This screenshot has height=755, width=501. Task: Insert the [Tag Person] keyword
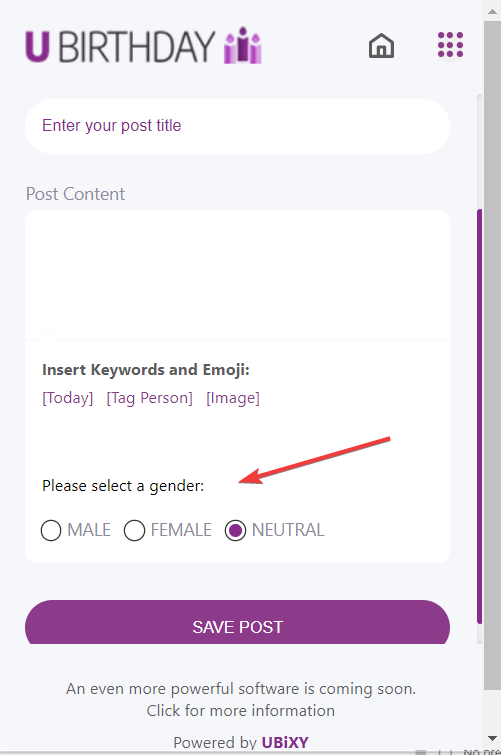[x=149, y=398]
